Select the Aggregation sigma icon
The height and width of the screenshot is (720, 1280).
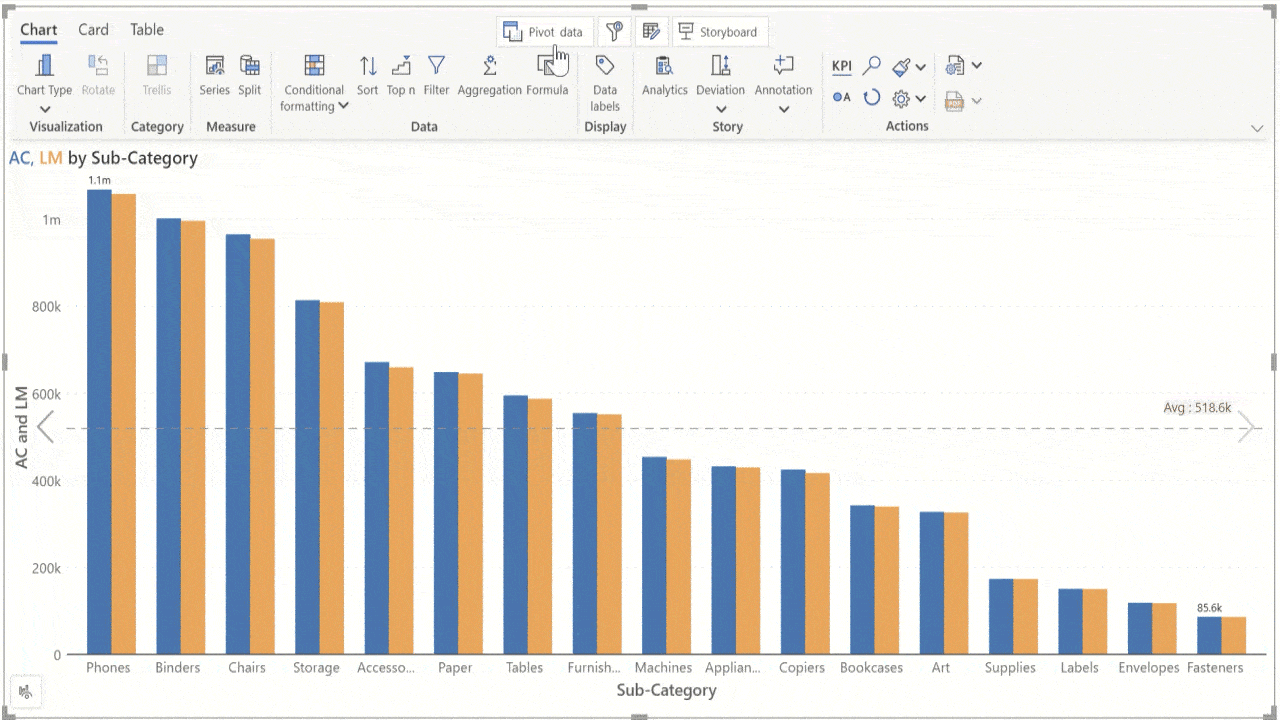point(489,67)
